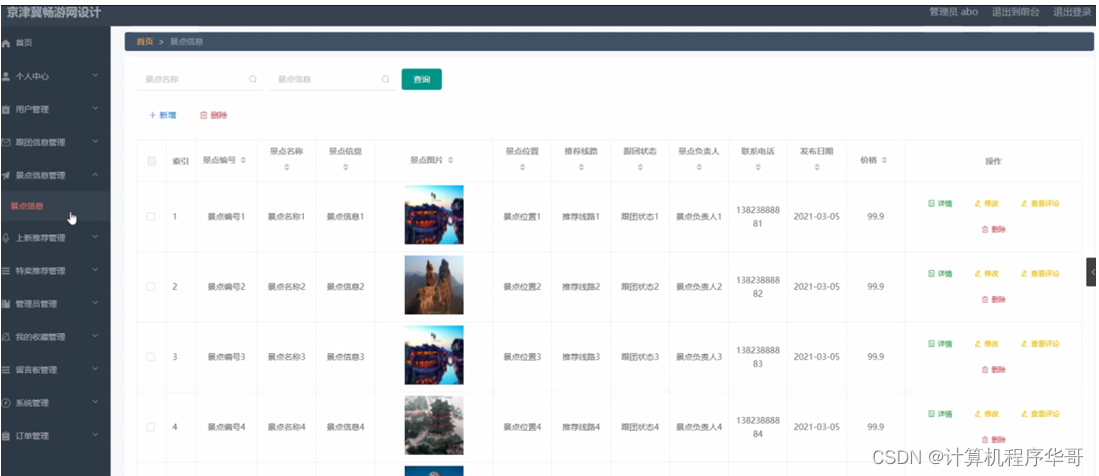Viewport: 1099px width, 476px height.
Task: Click the 上新推荐管理 microphone icon
Action: (x=6, y=238)
